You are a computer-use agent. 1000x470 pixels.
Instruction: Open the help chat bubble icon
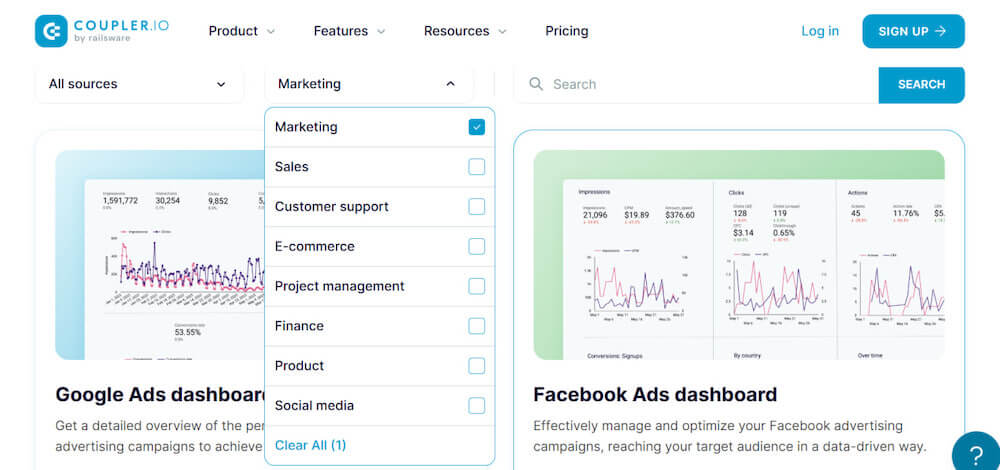[975, 452]
